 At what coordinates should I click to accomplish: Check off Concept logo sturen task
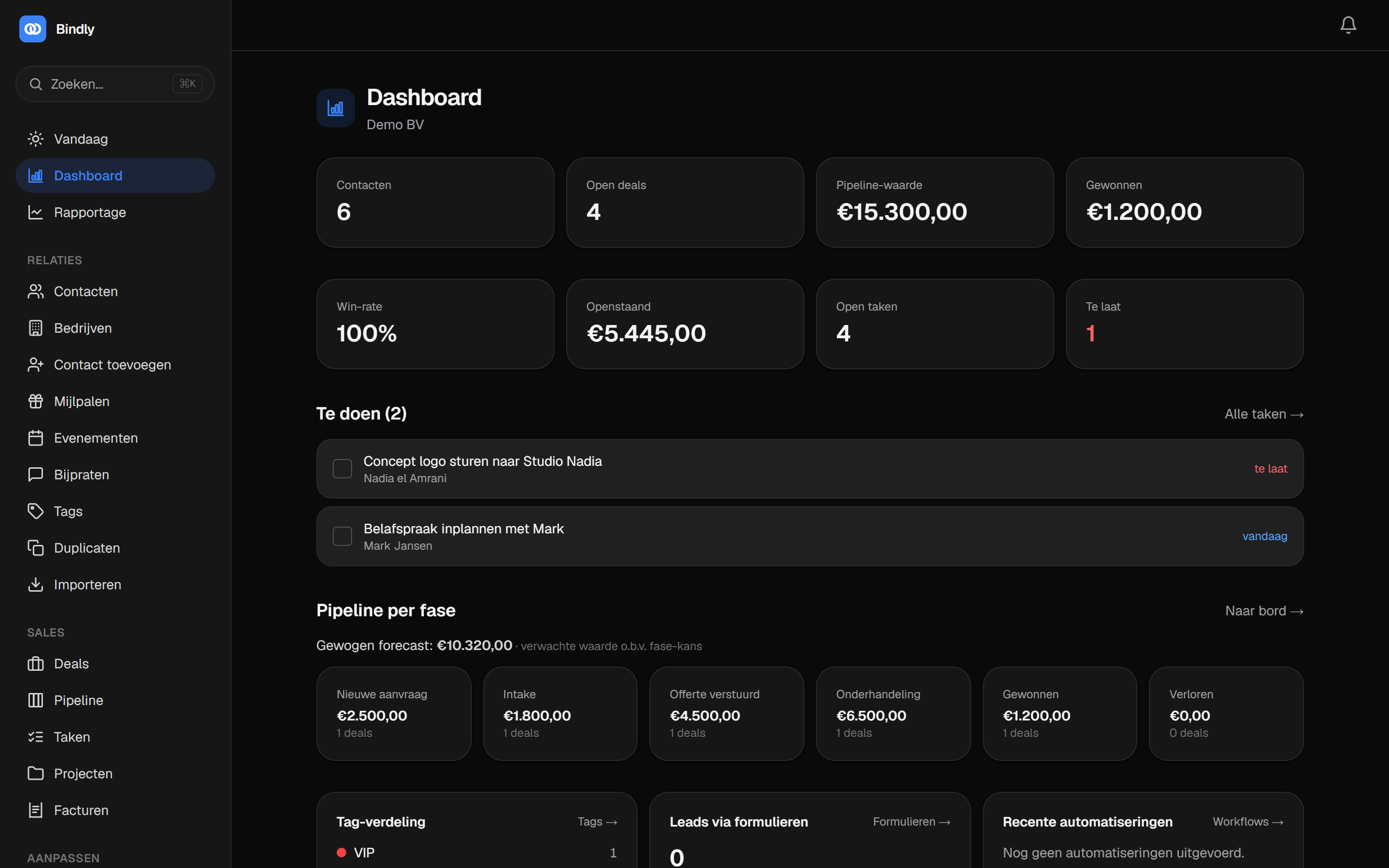coord(342,469)
